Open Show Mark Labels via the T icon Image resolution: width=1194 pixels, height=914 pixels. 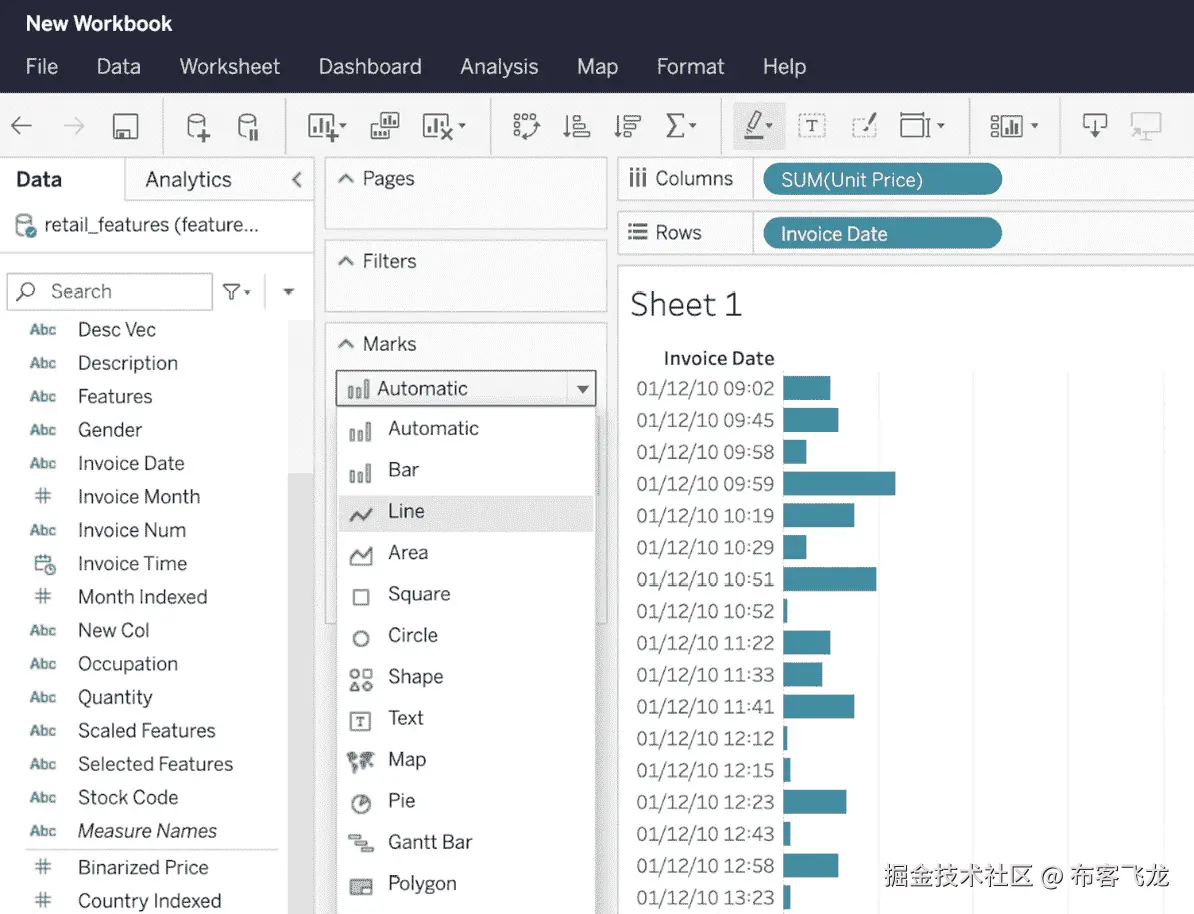point(812,126)
